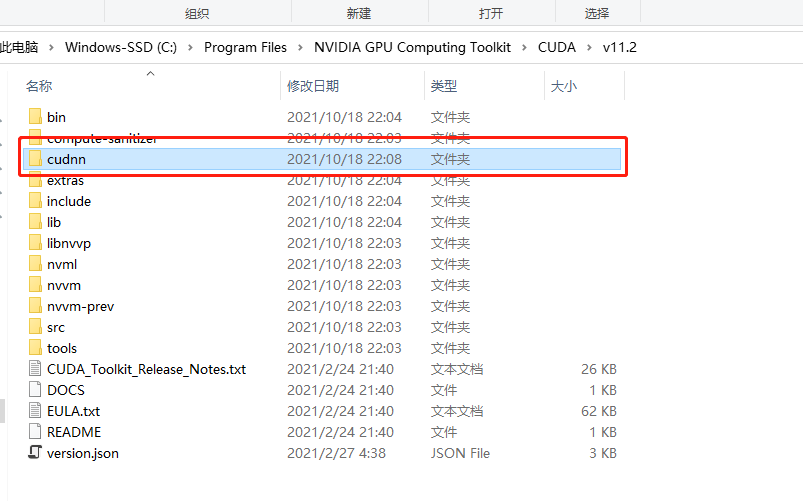Viewport: 803px width, 501px height.
Task: Click the EULA.txt document icon
Action: pyautogui.click(x=35, y=411)
